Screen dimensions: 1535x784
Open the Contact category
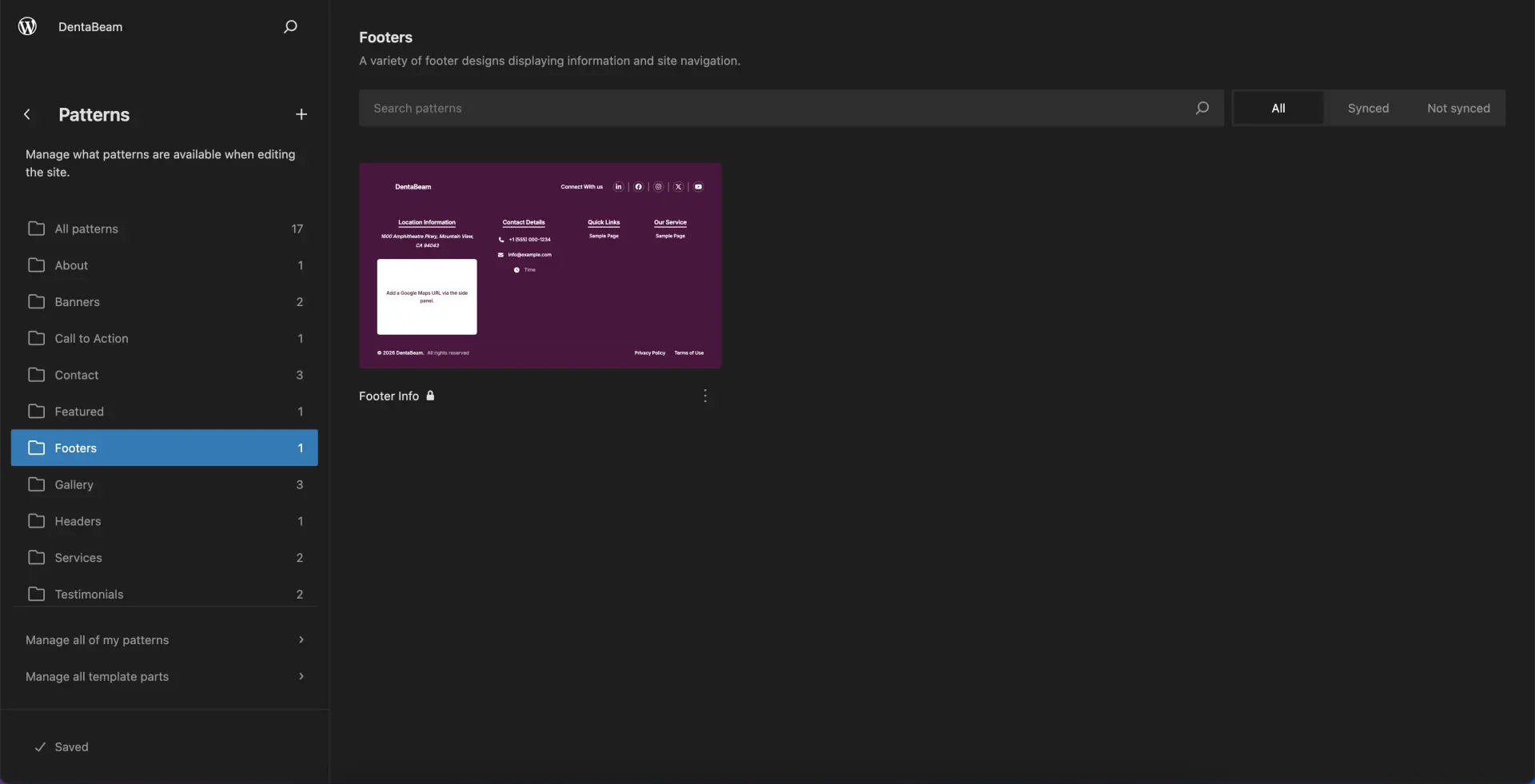(165, 375)
